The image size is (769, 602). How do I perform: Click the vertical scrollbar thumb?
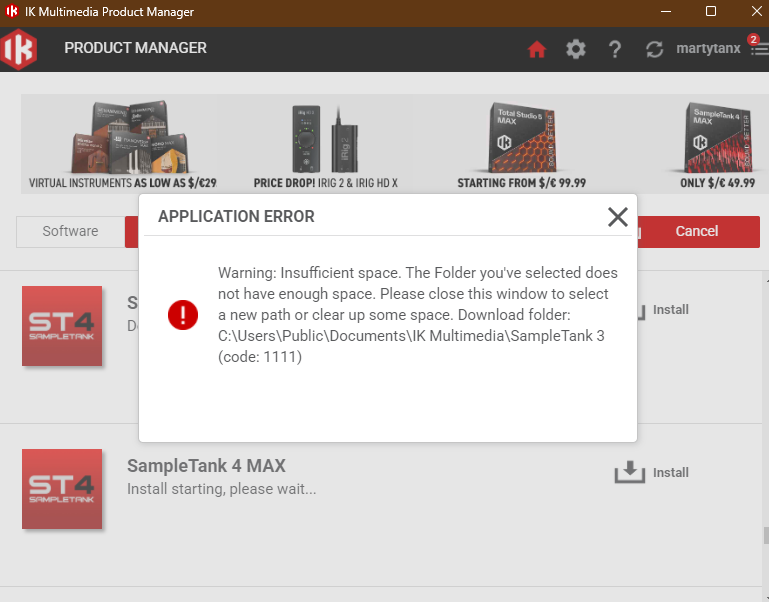tap(766, 535)
